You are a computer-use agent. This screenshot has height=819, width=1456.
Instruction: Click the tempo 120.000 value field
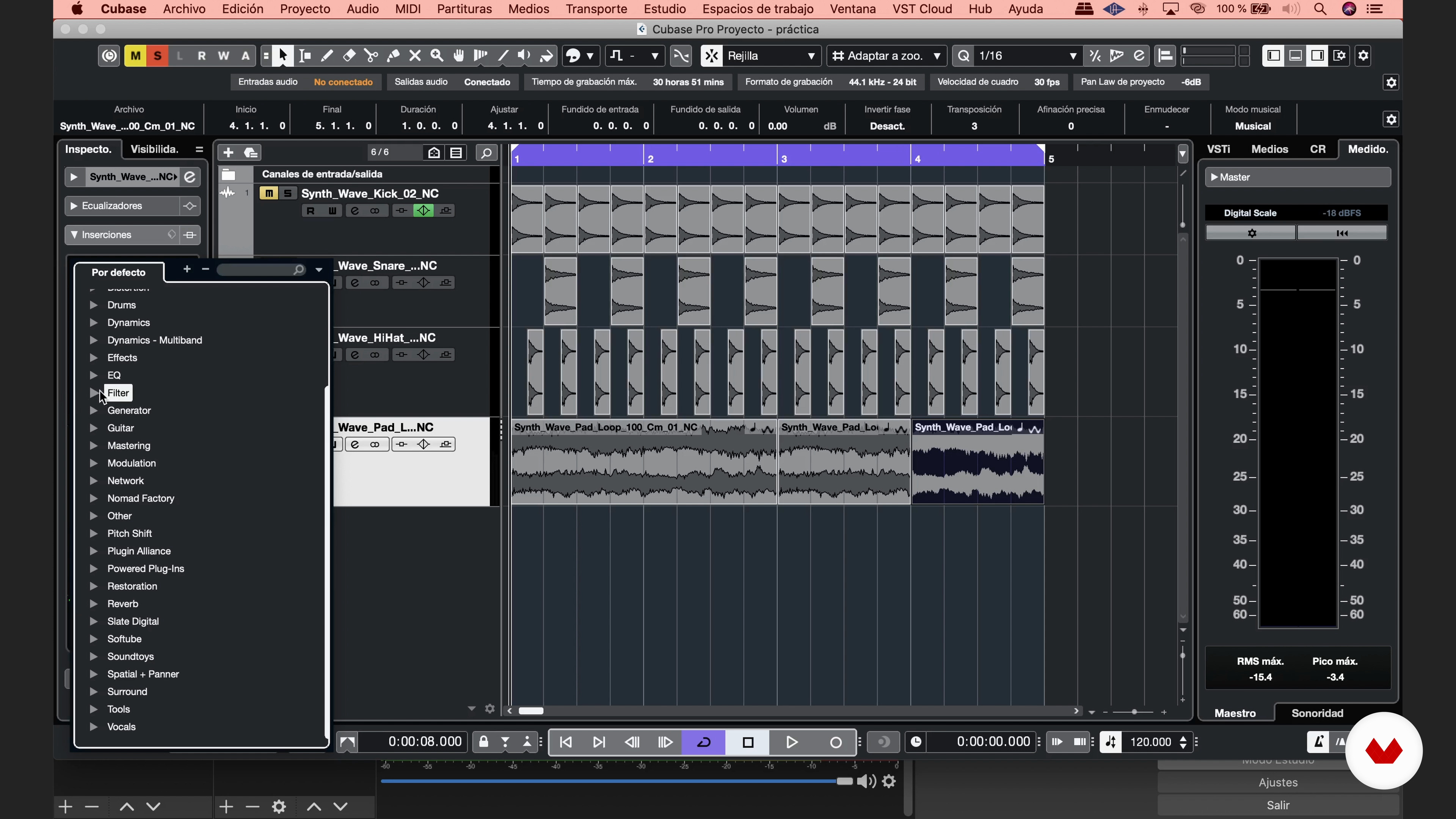point(1150,742)
